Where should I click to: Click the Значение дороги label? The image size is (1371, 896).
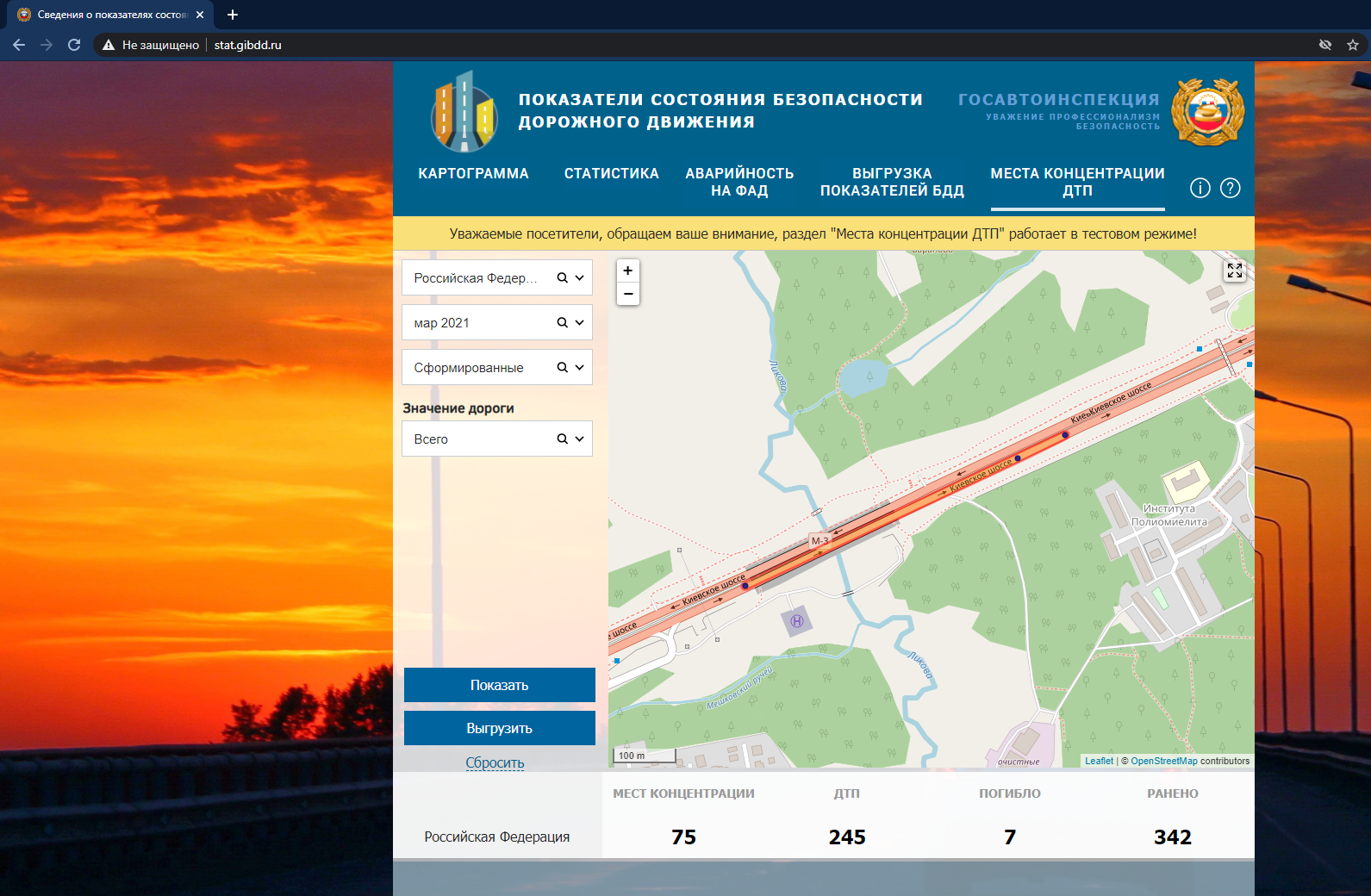(458, 408)
